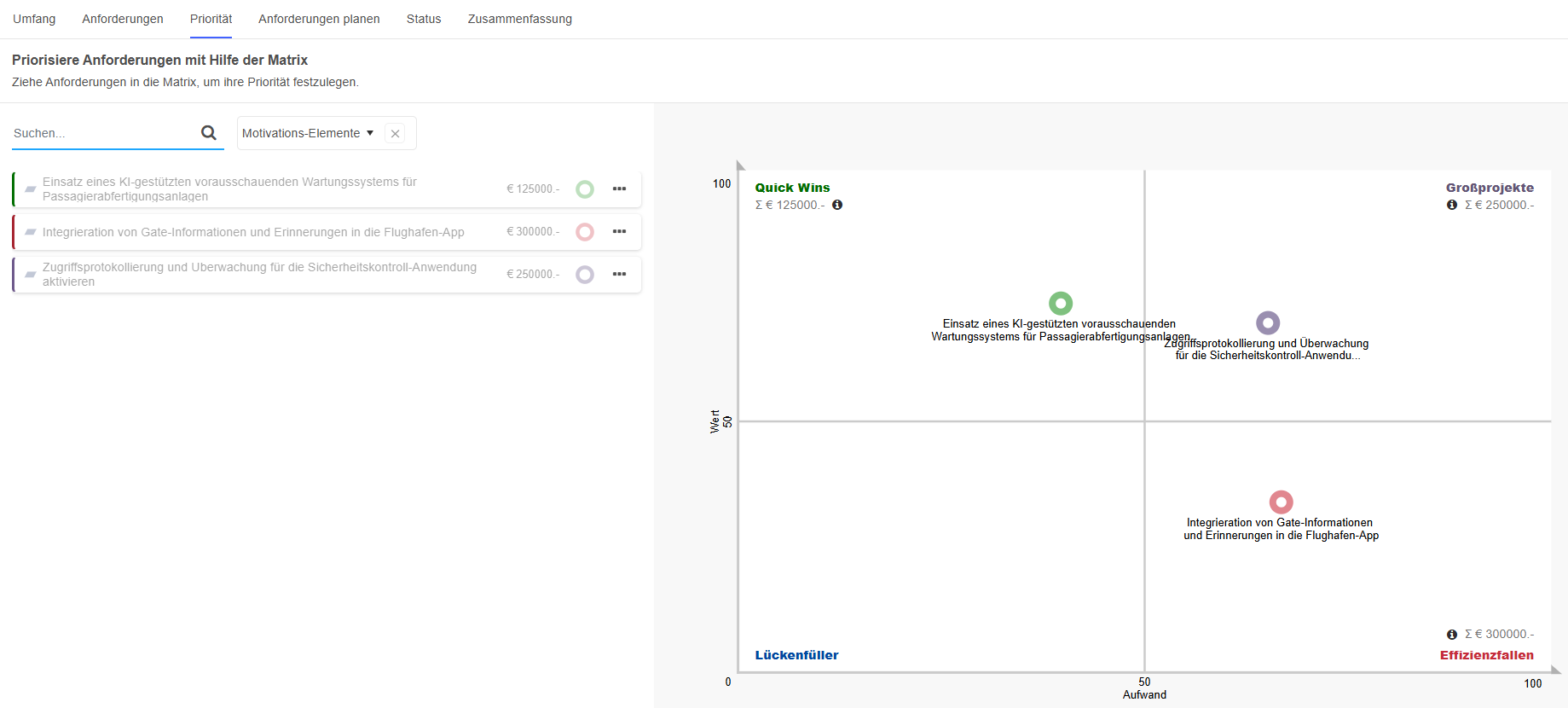Screen dimensions: 1568x708
Task: Select the red matrix point in Effizienzfallen
Action: point(1281,502)
